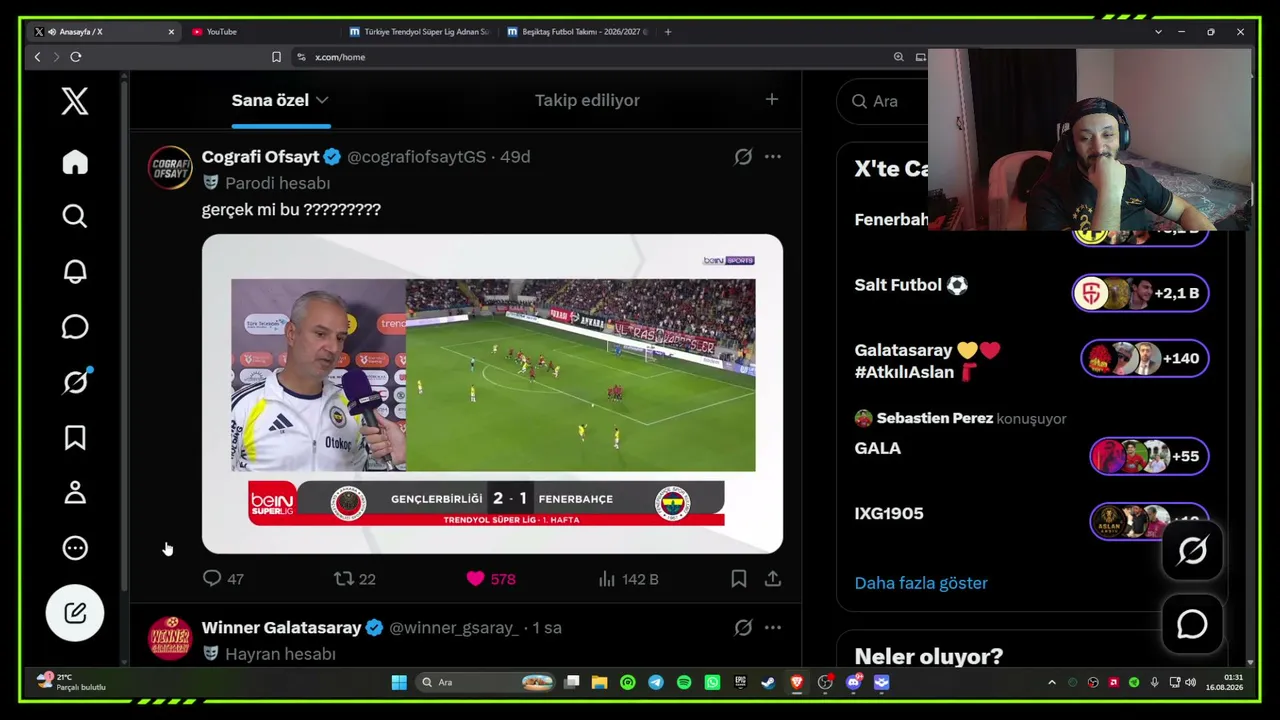Open floating Grok button
This screenshot has width=1280, height=720.
(x=1192, y=551)
